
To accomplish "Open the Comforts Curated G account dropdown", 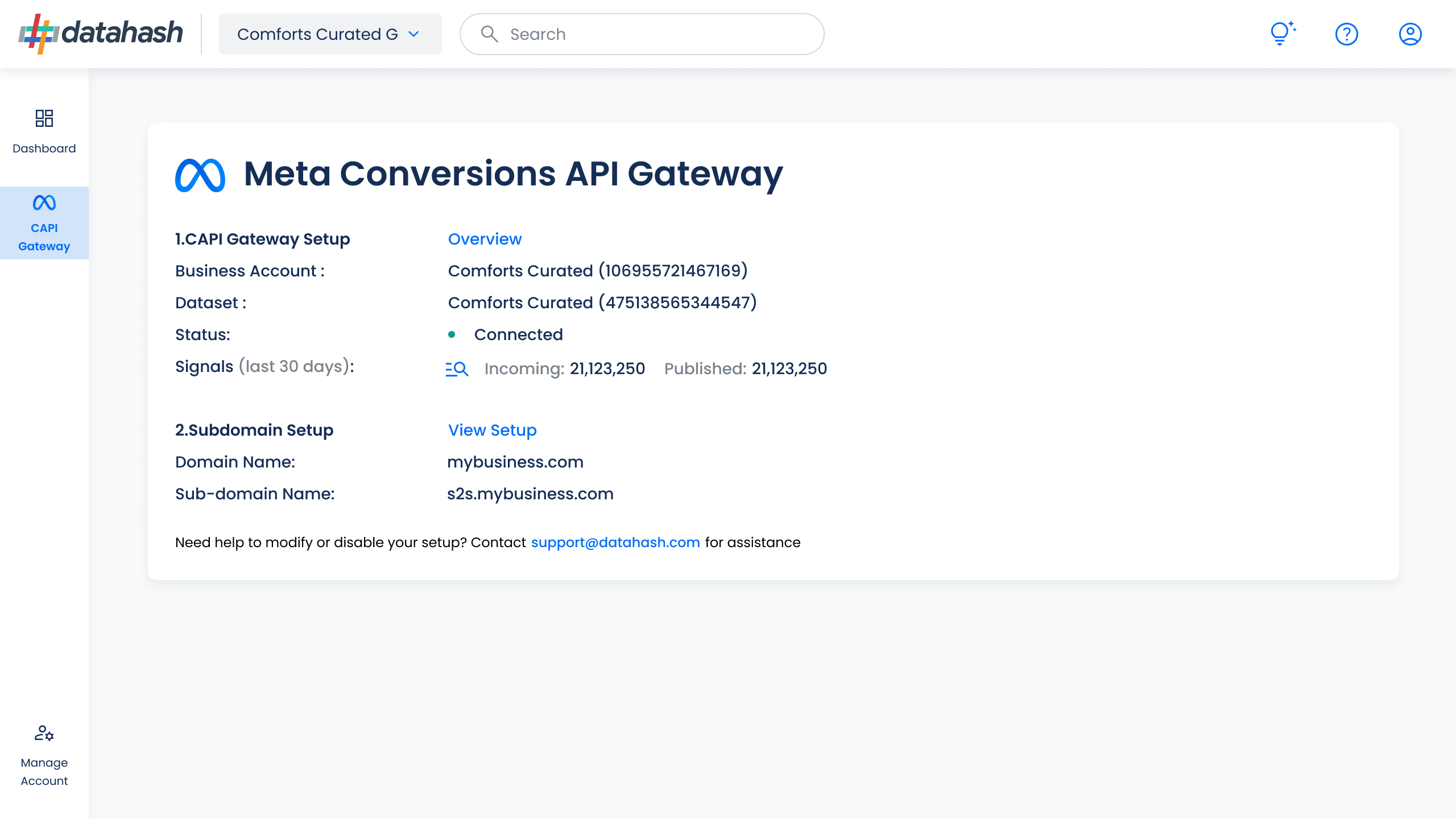I will coord(330,34).
